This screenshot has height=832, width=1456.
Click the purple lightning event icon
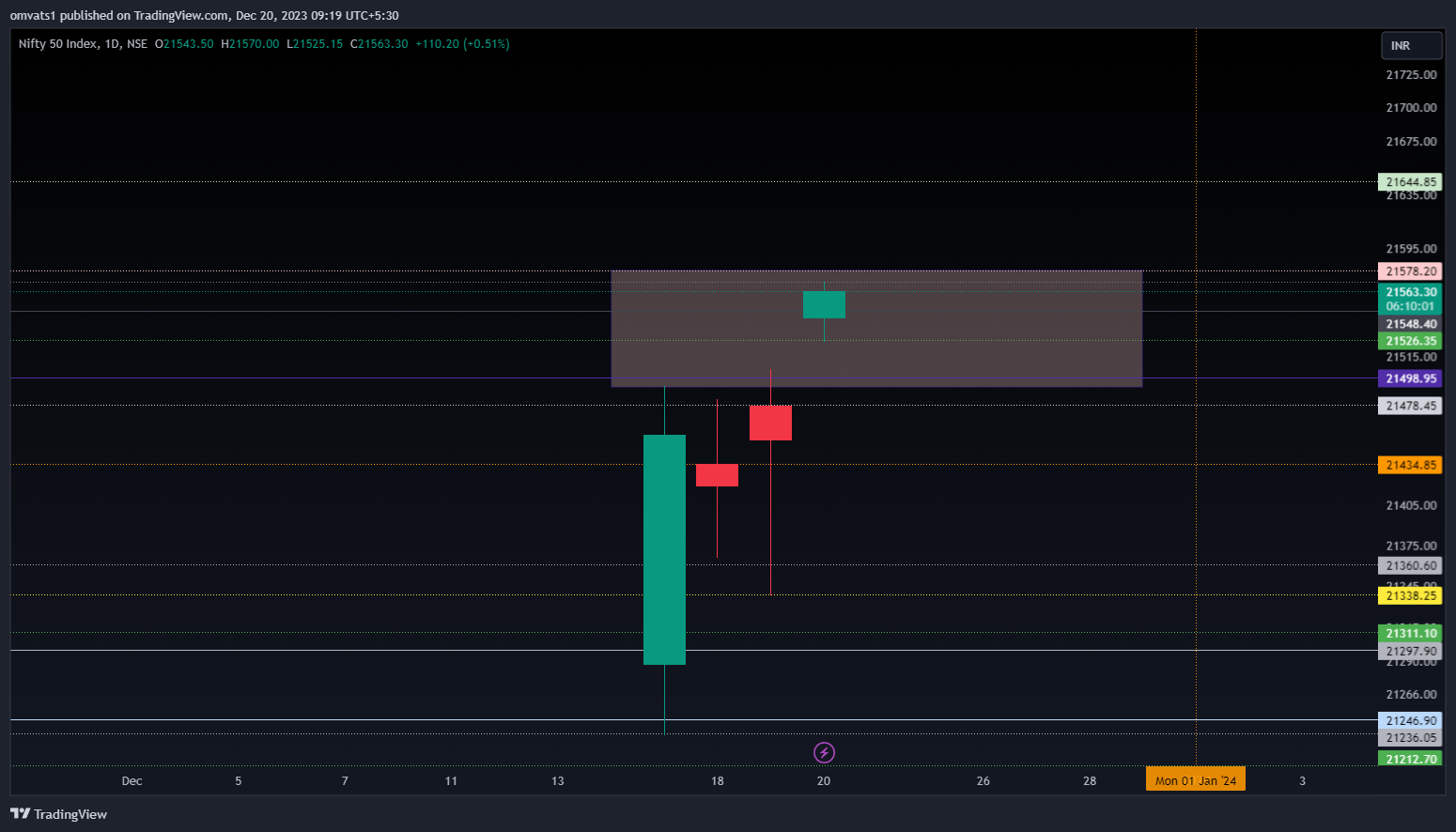coord(824,752)
